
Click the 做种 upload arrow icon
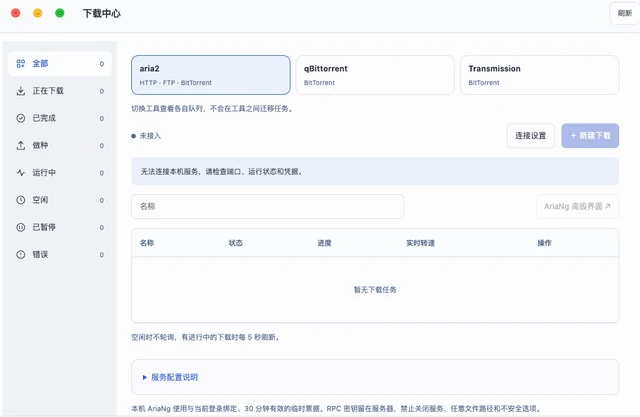click(x=20, y=145)
